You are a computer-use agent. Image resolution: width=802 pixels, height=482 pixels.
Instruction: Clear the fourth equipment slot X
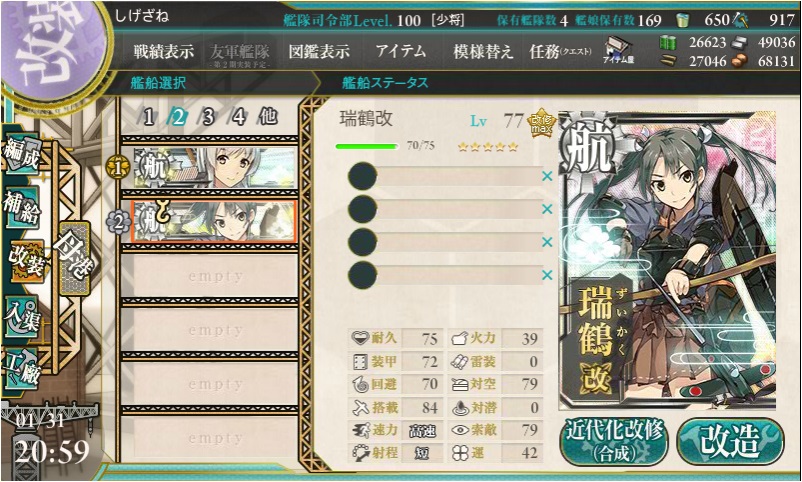click(547, 275)
